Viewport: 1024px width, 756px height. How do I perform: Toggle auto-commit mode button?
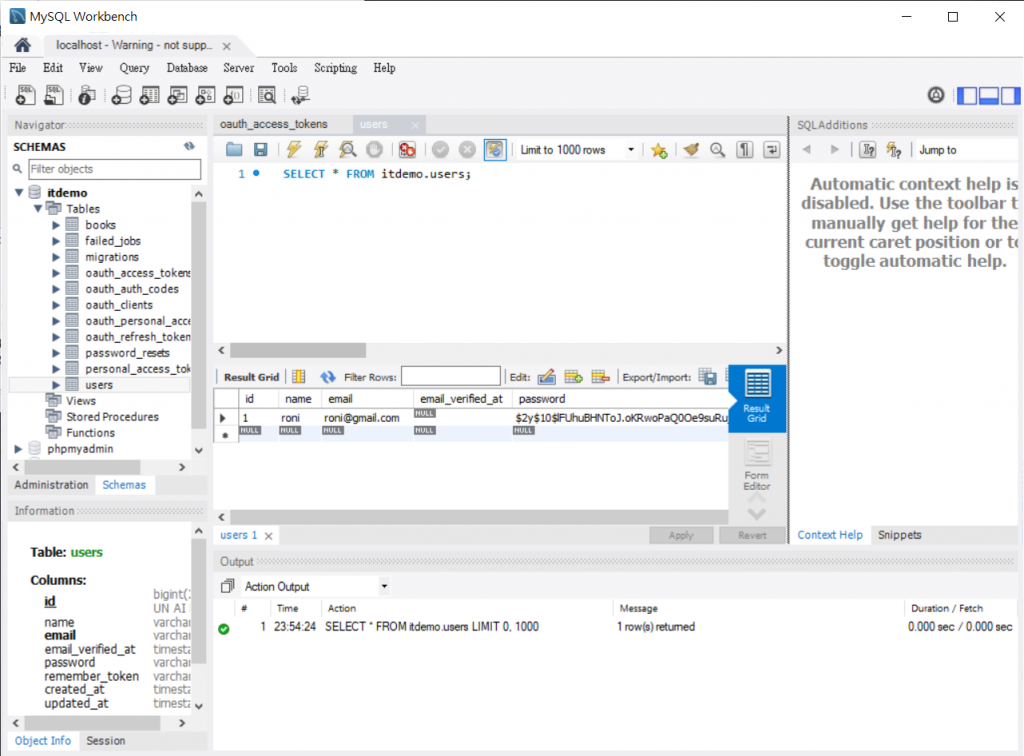pyautogui.click(x=494, y=150)
